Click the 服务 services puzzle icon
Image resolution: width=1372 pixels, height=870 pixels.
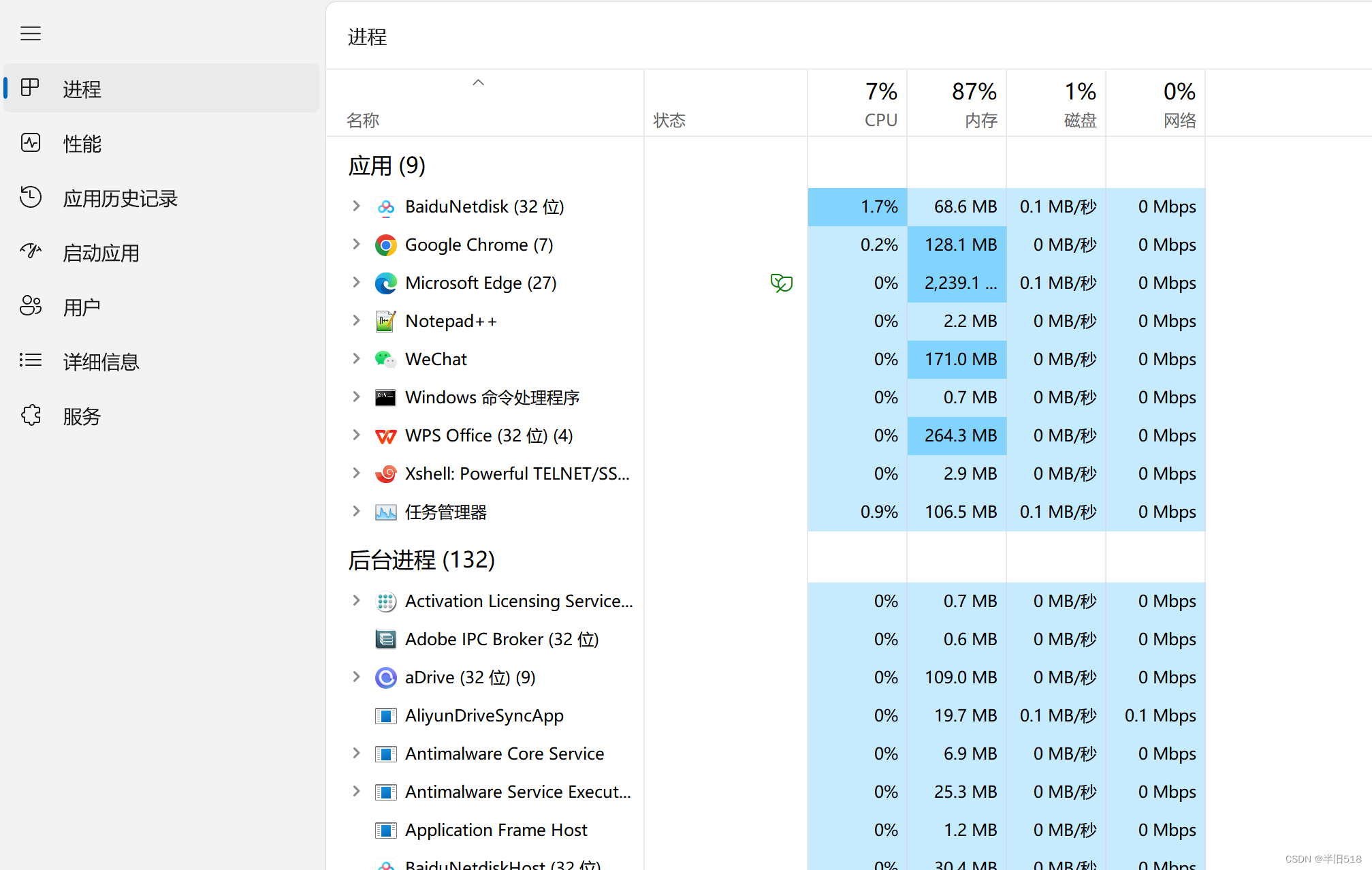tap(31, 416)
